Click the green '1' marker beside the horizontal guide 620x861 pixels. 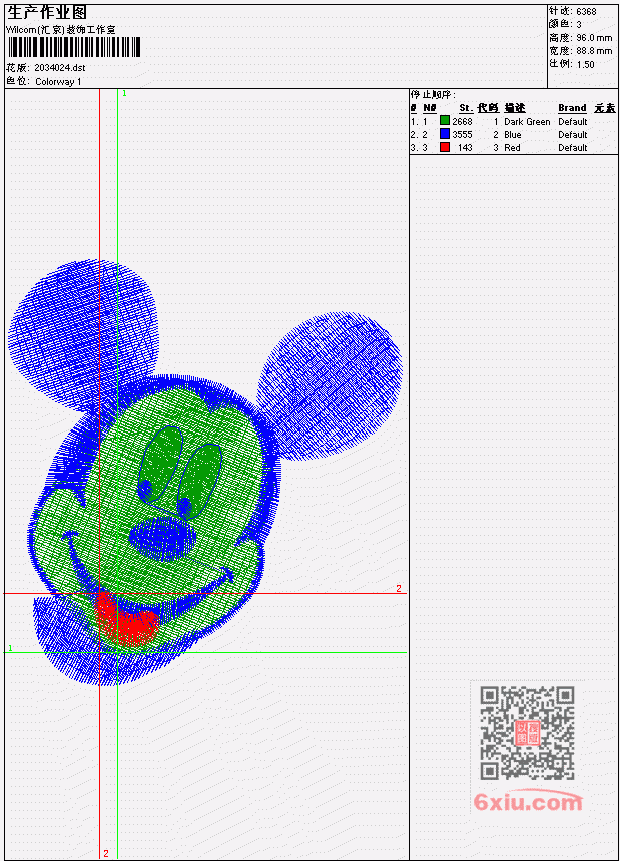click(x=10, y=648)
